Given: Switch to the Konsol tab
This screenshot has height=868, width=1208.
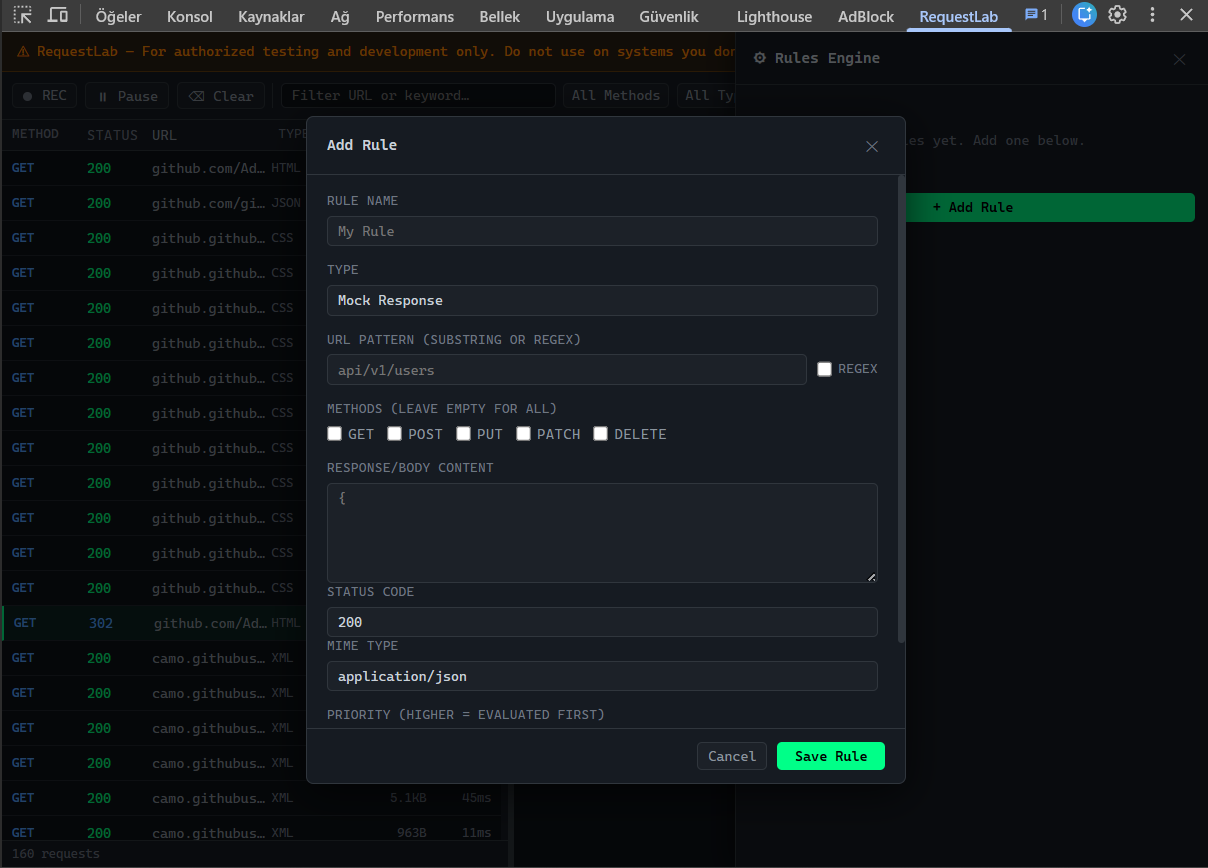Looking at the screenshot, I should coord(190,16).
